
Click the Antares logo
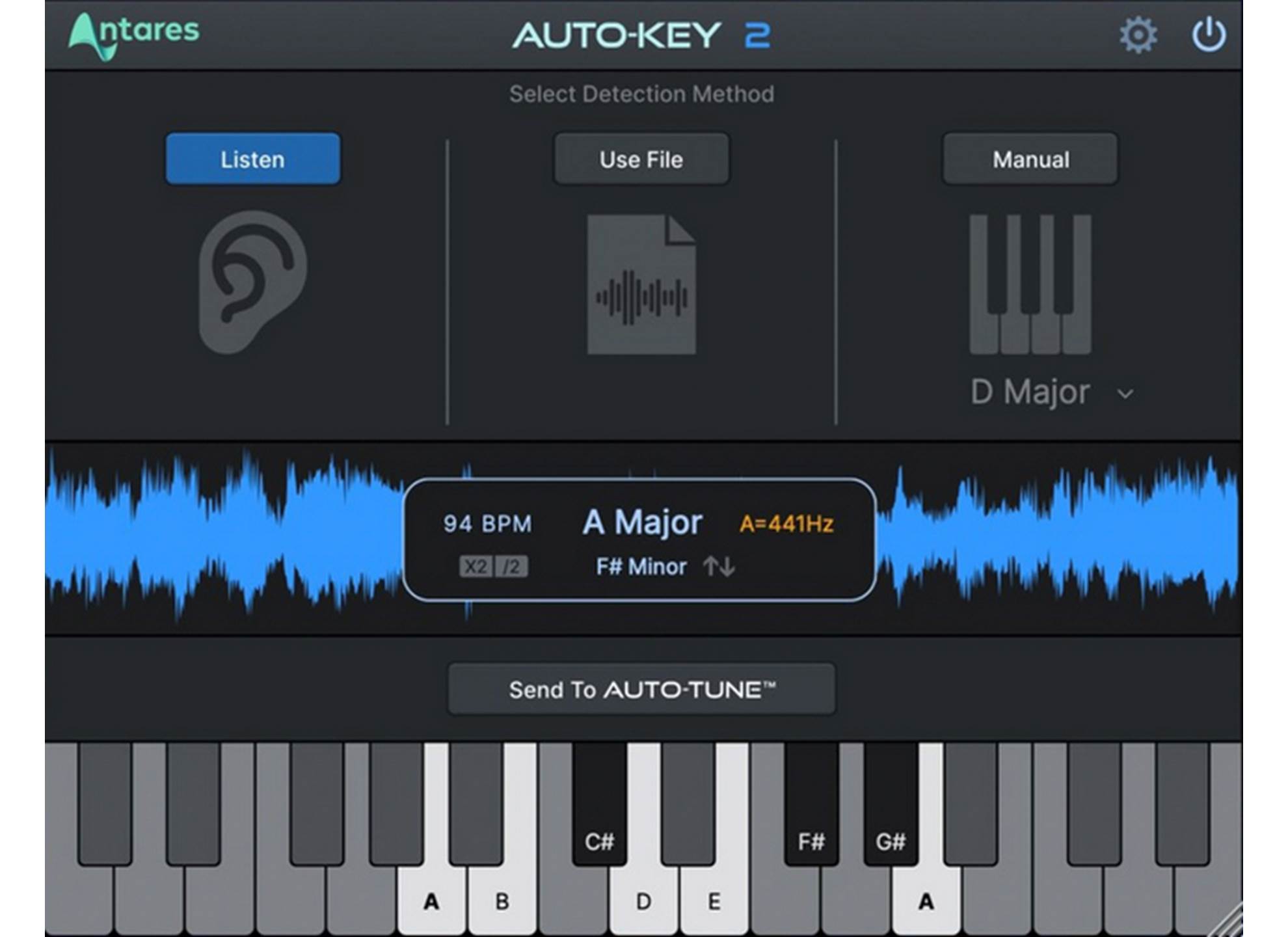pos(134,36)
